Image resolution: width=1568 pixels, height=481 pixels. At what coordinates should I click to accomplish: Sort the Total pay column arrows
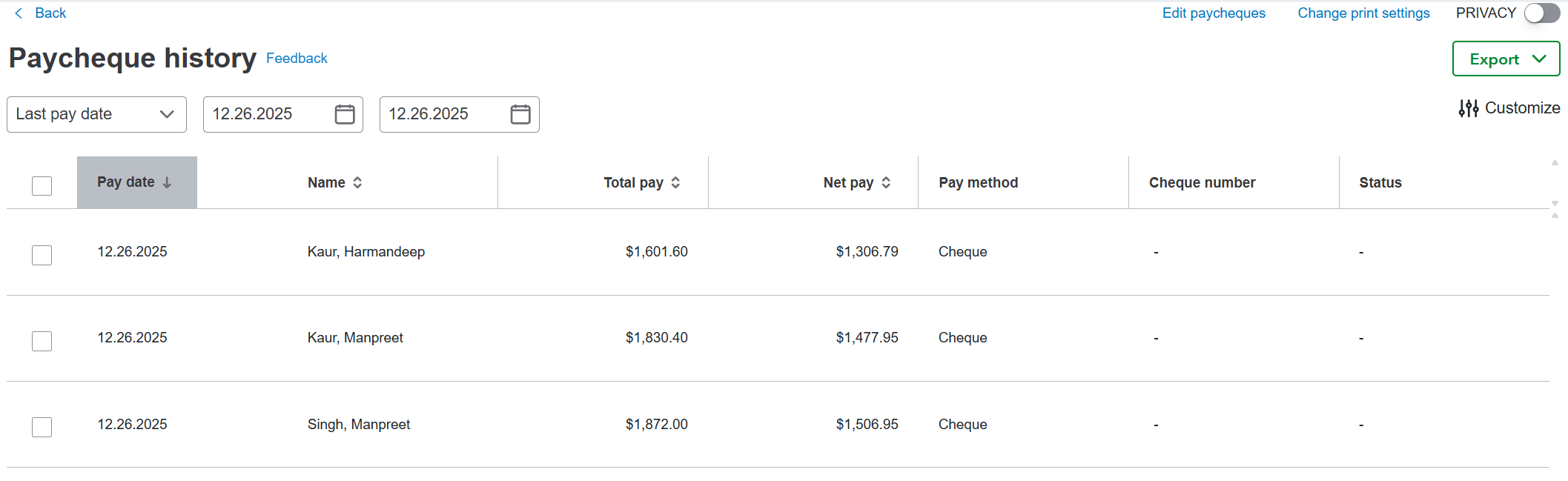(x=675, y=182)
